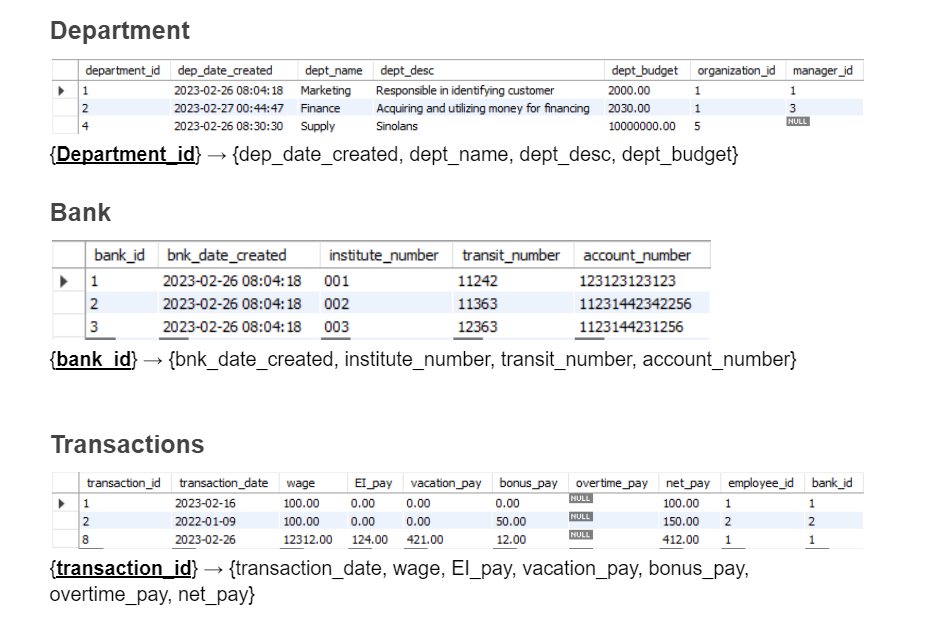This screenshot has height=626, width=932.
Task: Click the empty row selector beside department_id 2
Action: [64, 108]
